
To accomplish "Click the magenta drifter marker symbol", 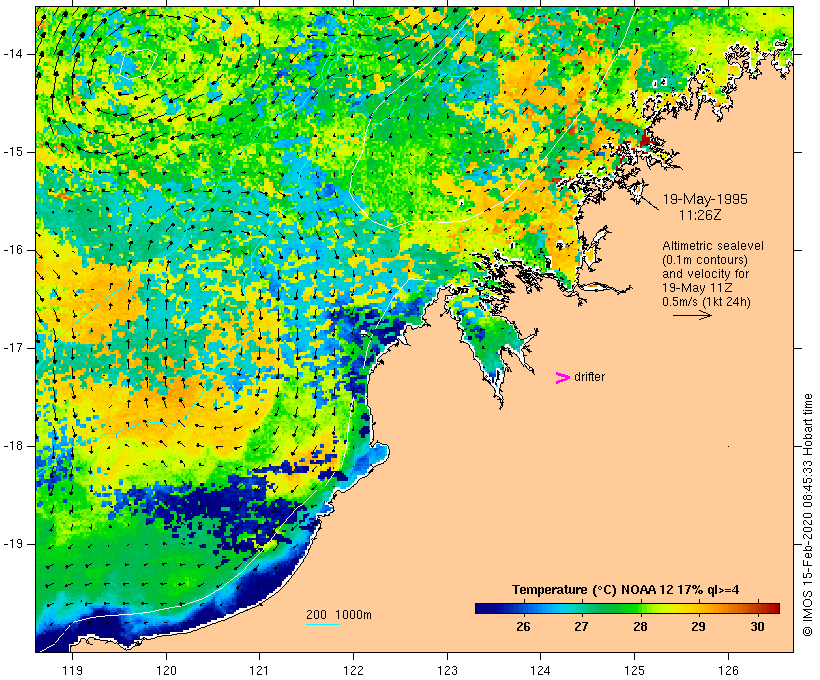I will (562, 378).
